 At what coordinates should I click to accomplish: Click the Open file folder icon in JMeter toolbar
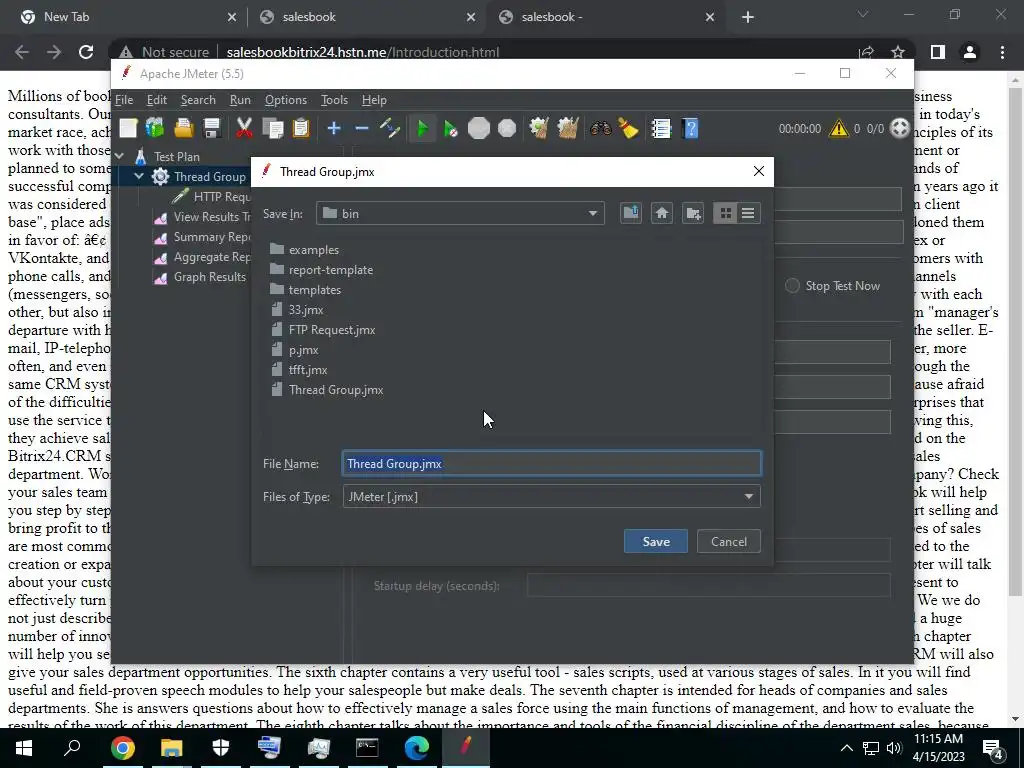click(184, 129)
